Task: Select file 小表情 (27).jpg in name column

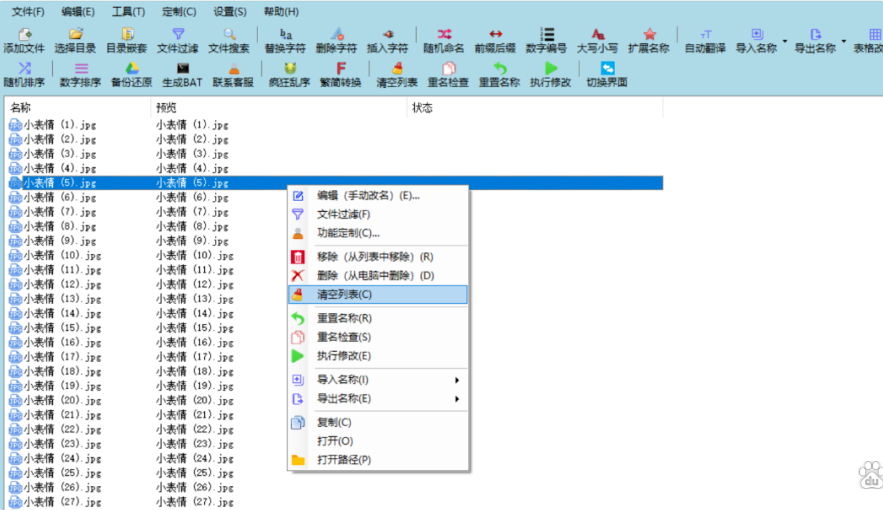Action: tap(62, 502)
